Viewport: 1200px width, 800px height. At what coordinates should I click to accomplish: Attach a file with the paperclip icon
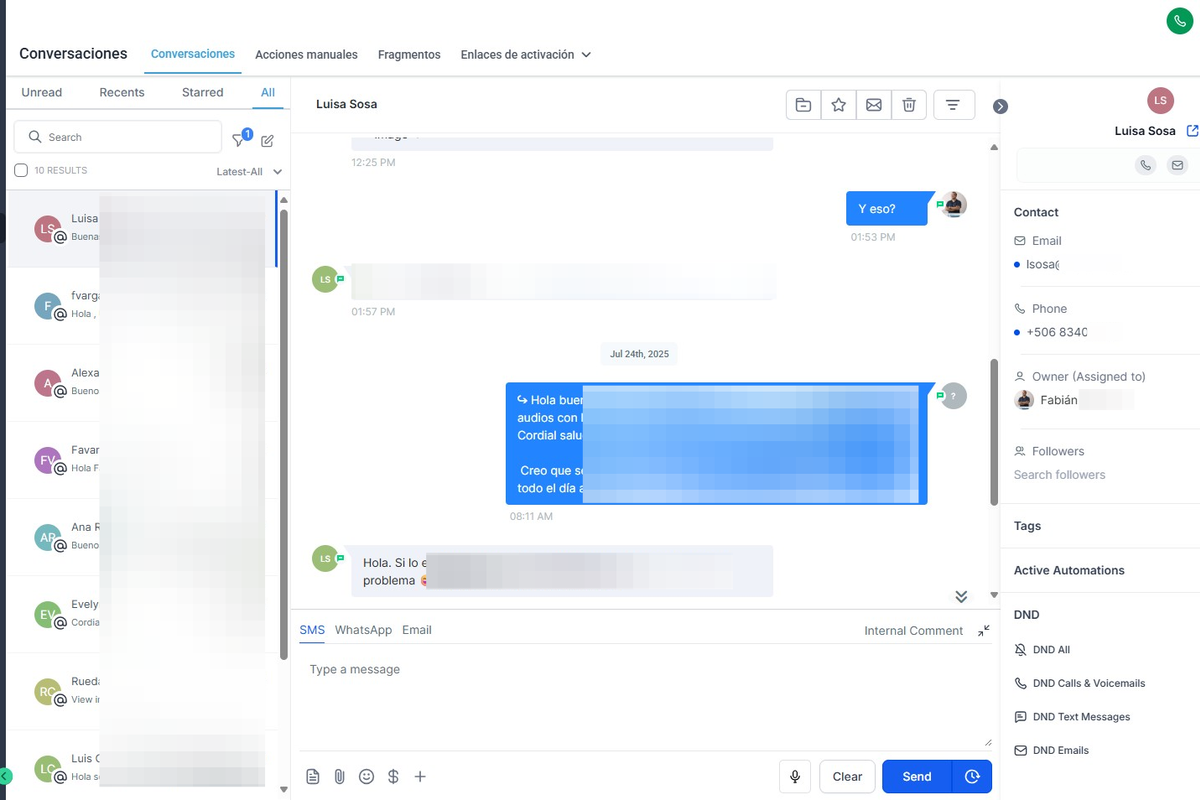pyautogui.click(x=339, y=776)
